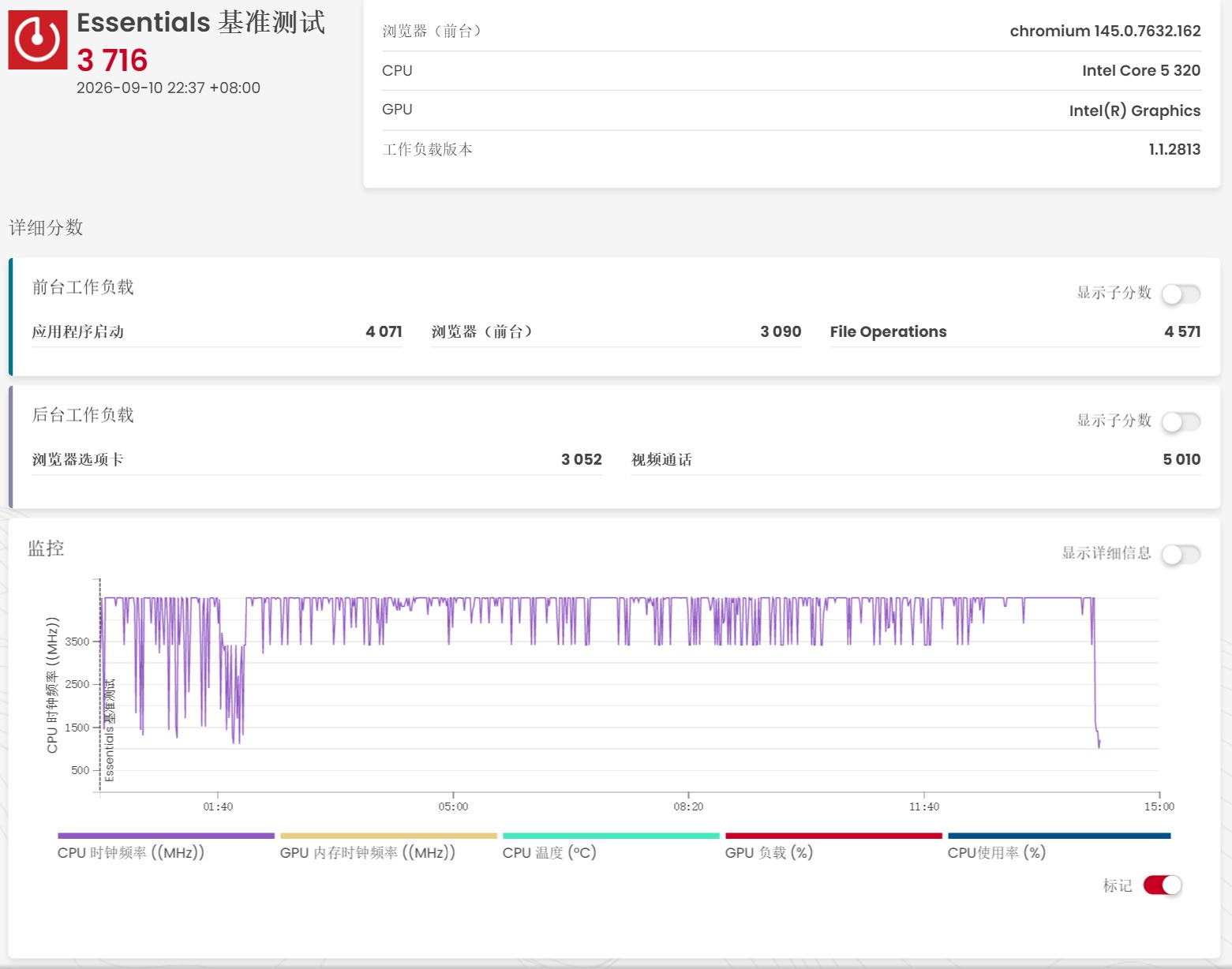Click the 浏览器（前台） score 3 090
Image resolution: width=1232 pixels, height=969 pixels.
[x=781, y=331]
